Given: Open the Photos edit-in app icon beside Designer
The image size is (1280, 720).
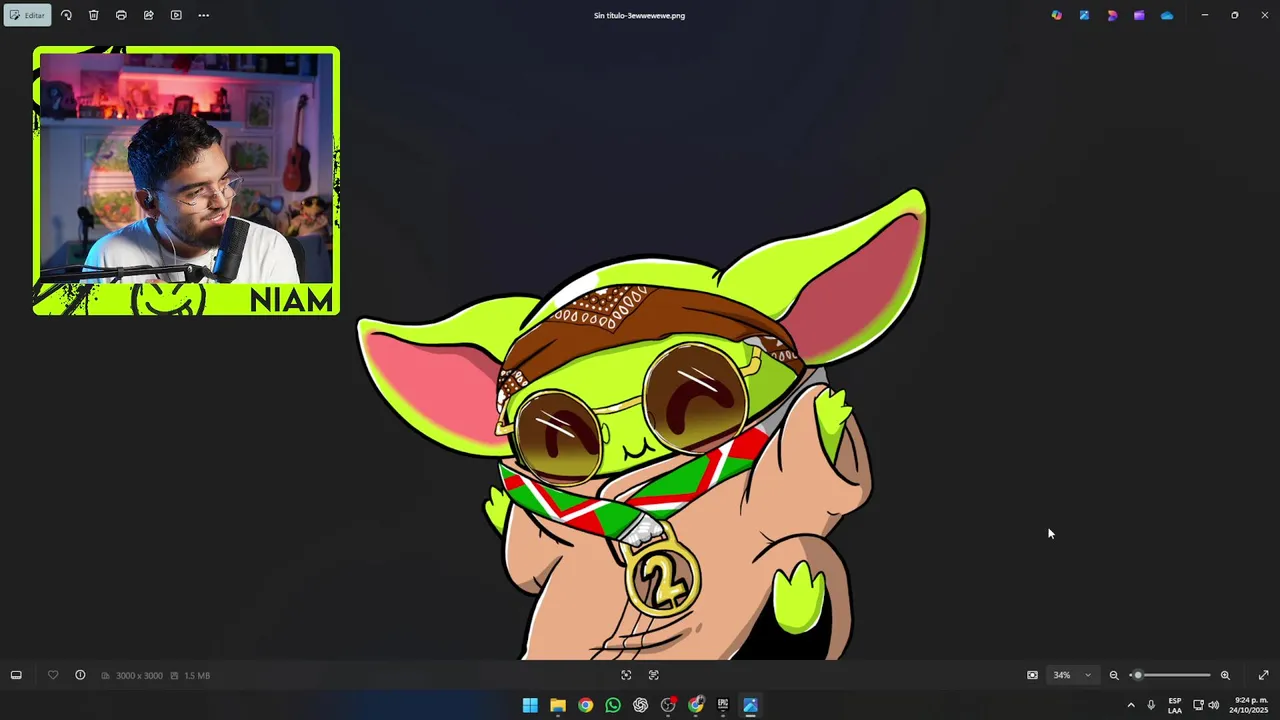Looking at the screenshot, I should [1084, 15].
